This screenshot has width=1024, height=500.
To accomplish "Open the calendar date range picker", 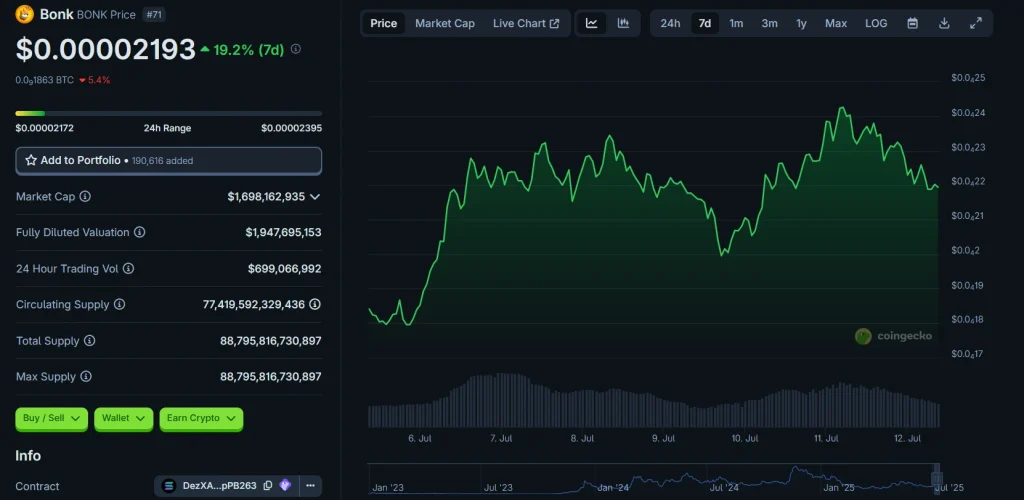I will [x=913, y=23].
